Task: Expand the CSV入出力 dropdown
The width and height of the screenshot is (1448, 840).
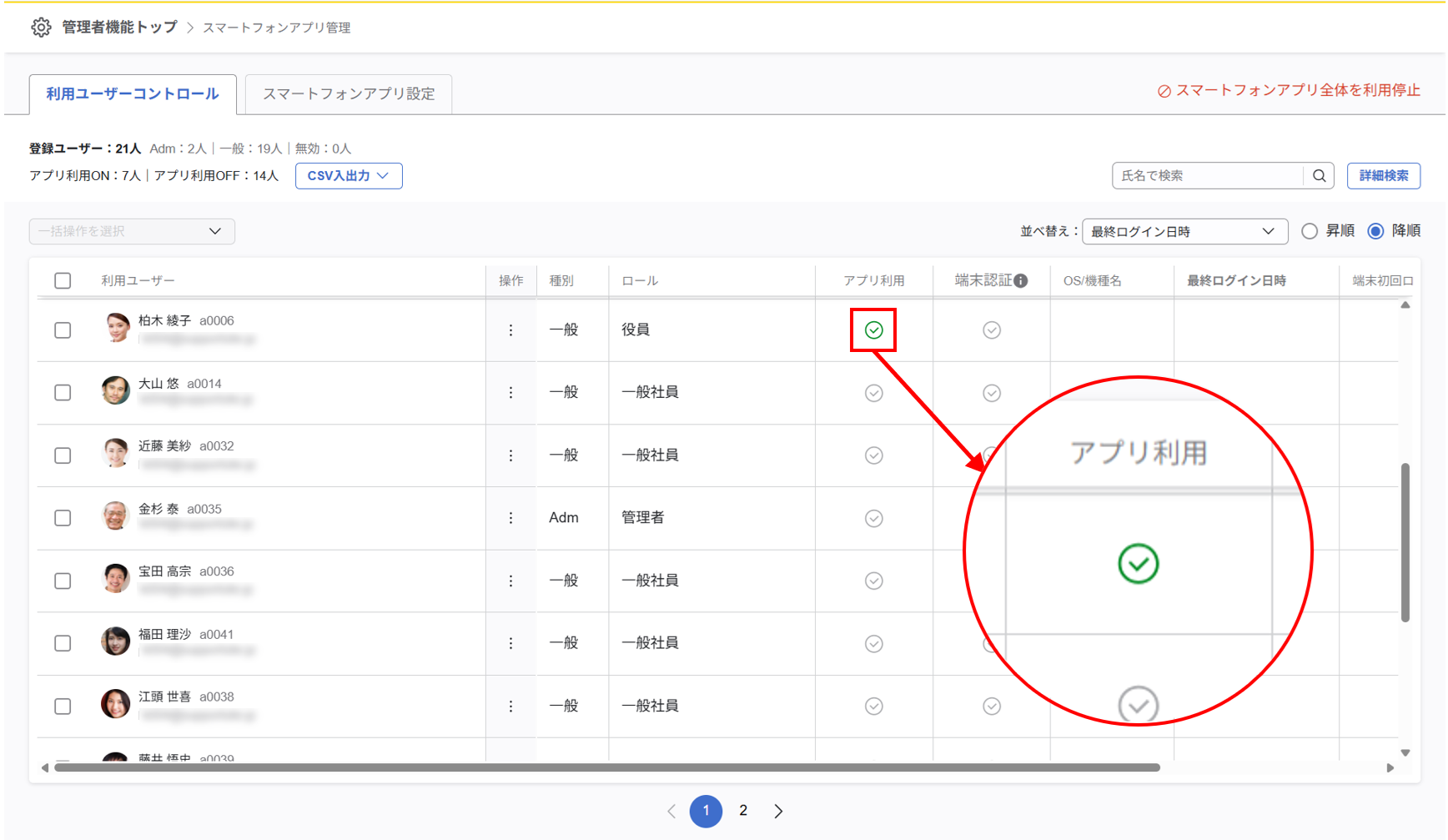Action: tap(348, 176)
